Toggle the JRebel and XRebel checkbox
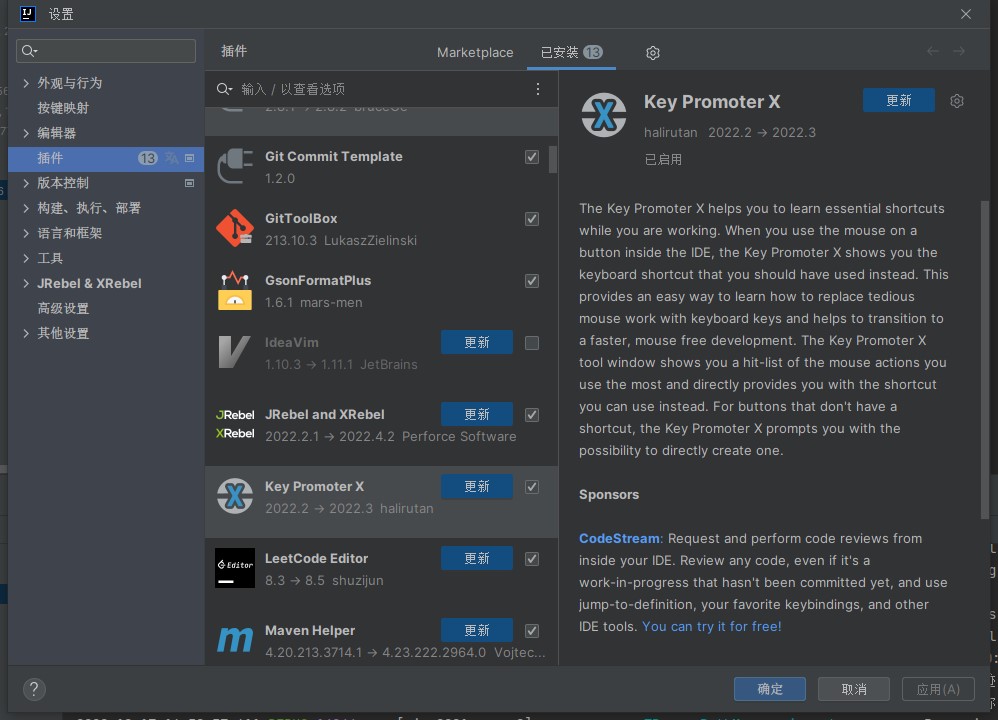 pyautogui.click(x=532, y=415)
